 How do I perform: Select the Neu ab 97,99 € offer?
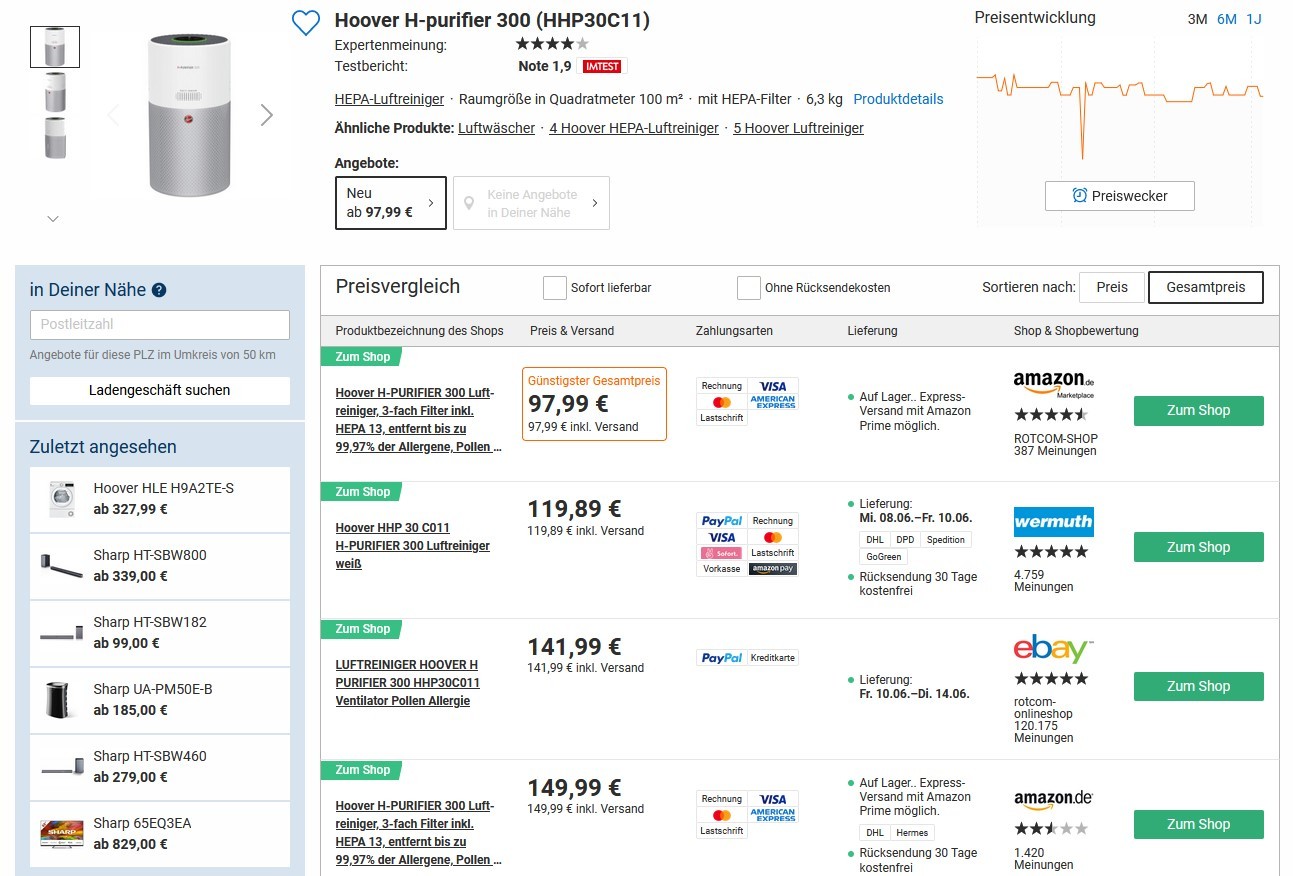[x=391, y=203]
